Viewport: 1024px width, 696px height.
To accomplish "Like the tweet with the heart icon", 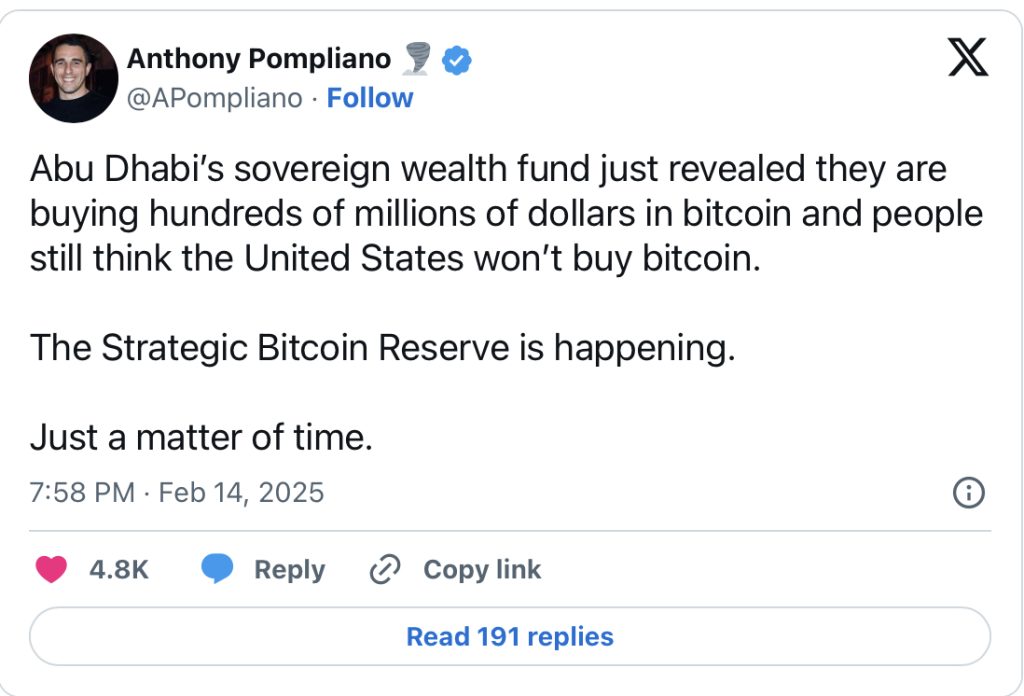I will [51, 569].
